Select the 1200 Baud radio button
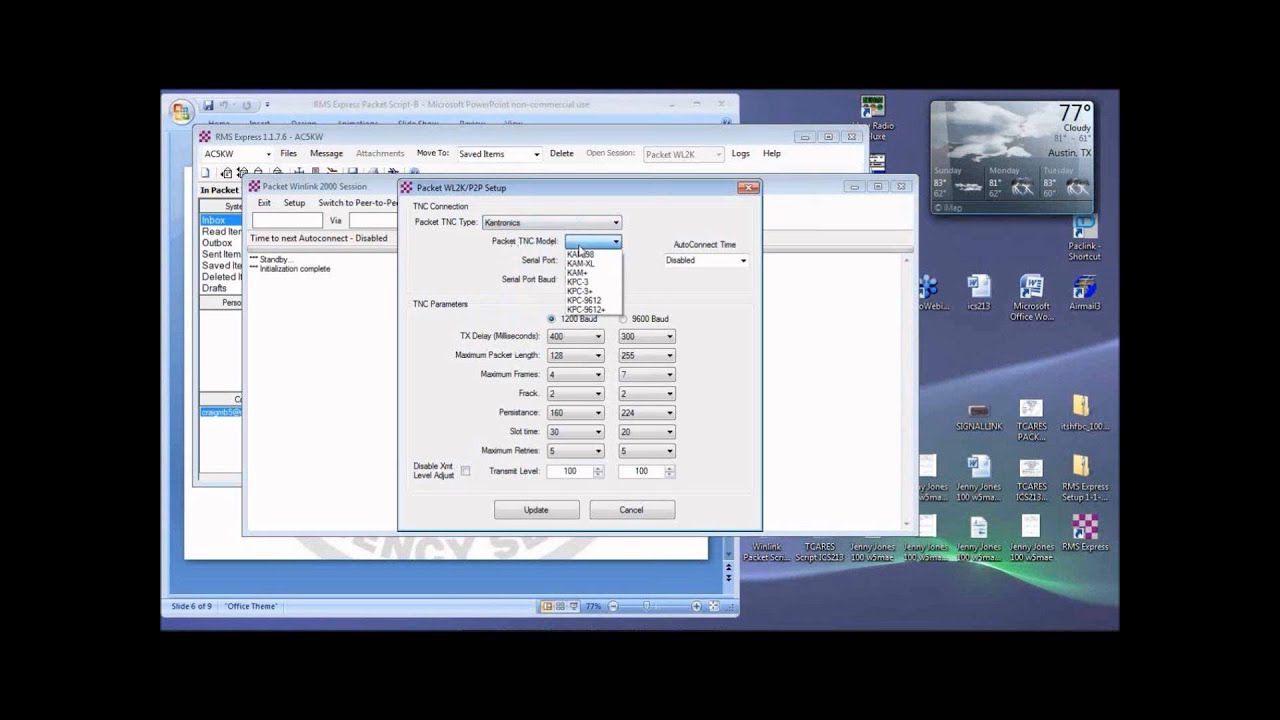The width and height of the screenshot is (1280, 720). coord(551,319)
